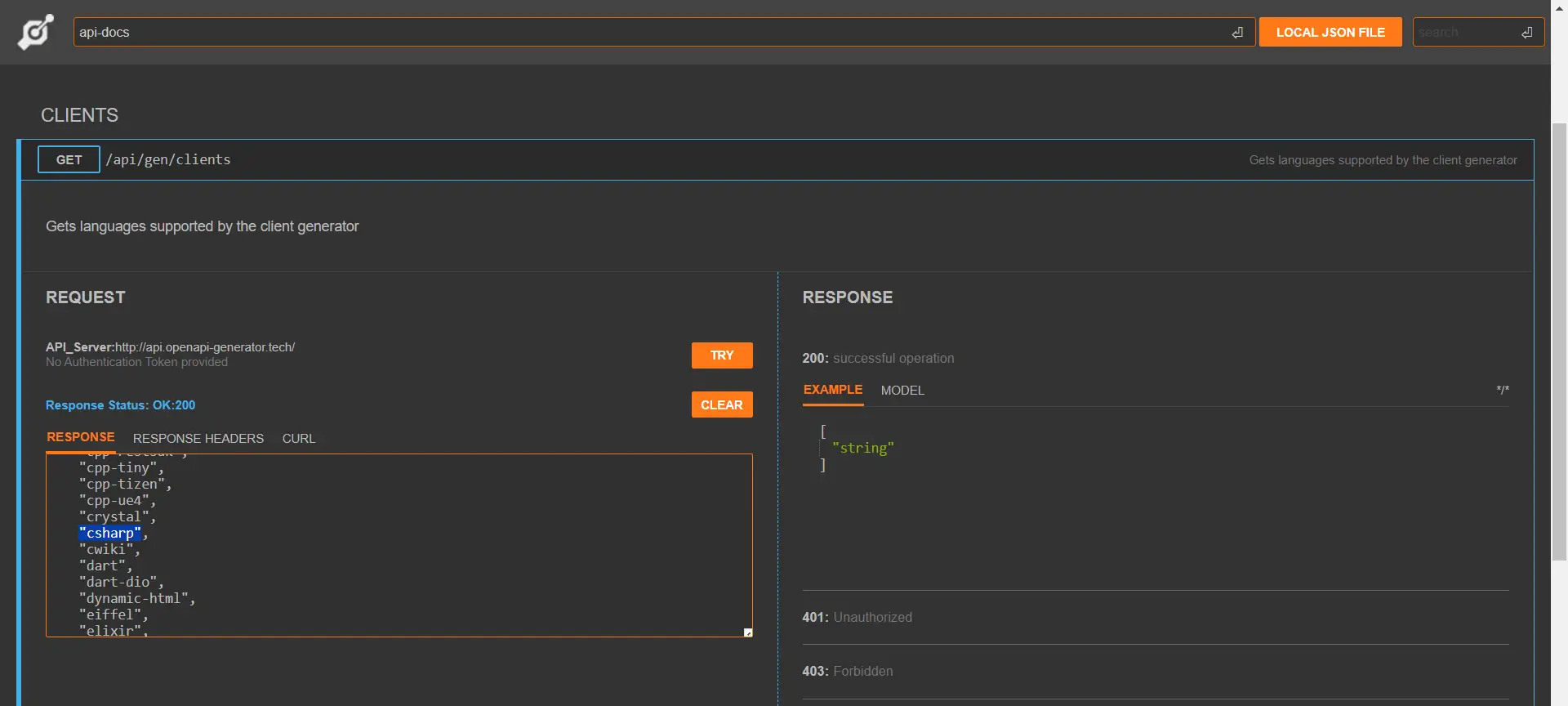Click the "eiffel" response line
This screenshot has height=706, width=1568.
[x=114, y=615]
